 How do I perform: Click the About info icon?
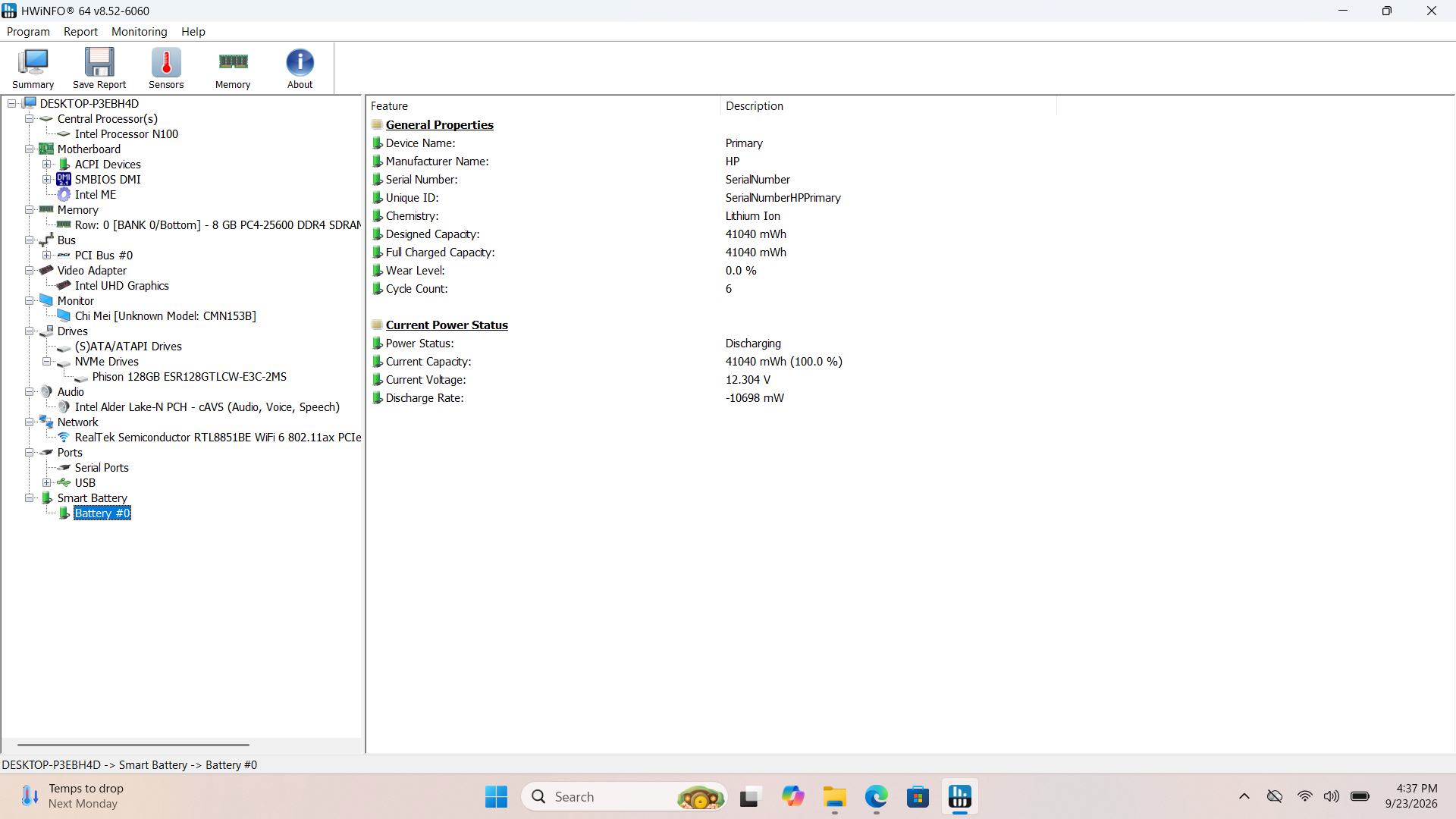coord(300,69)
